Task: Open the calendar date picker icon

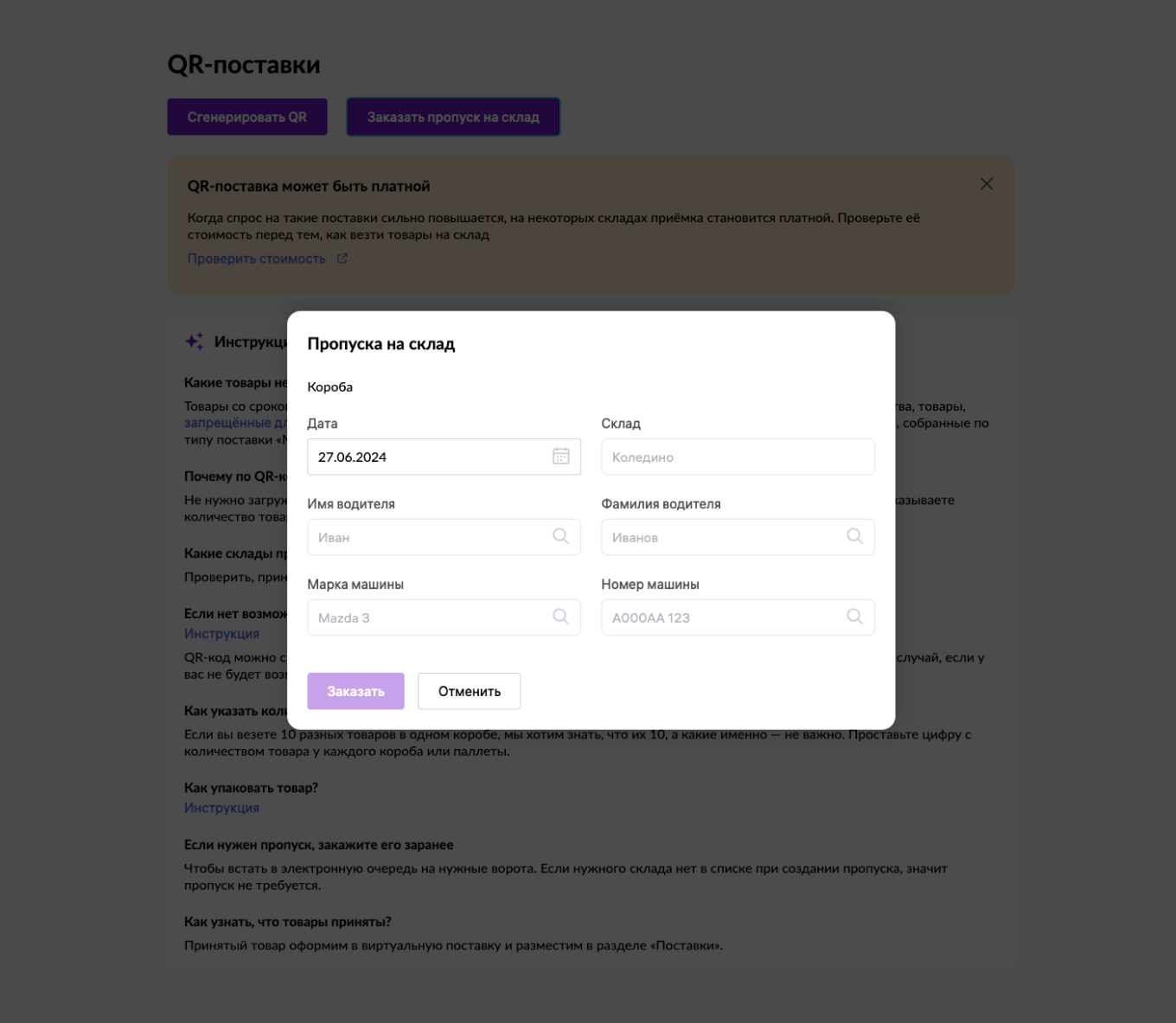Action: click(x=560, y=457)
